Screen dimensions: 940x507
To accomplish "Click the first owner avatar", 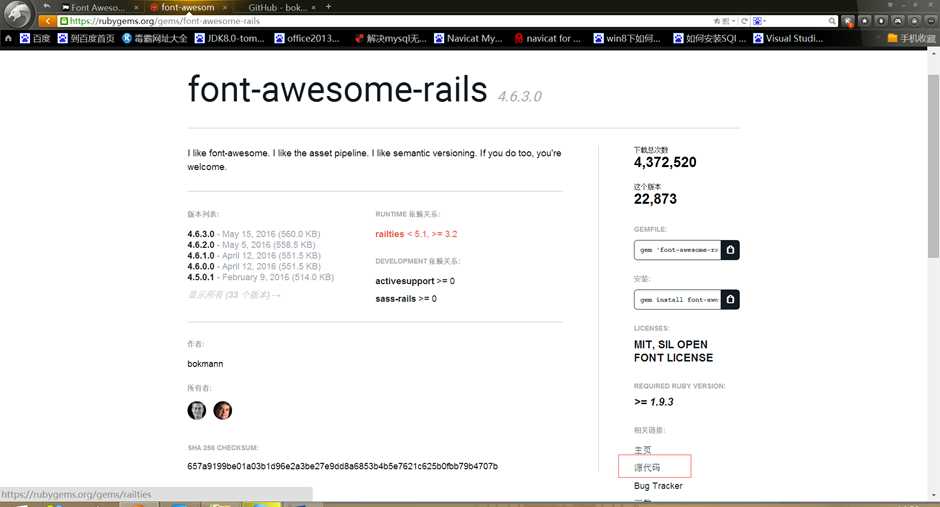I will point(197,410).
